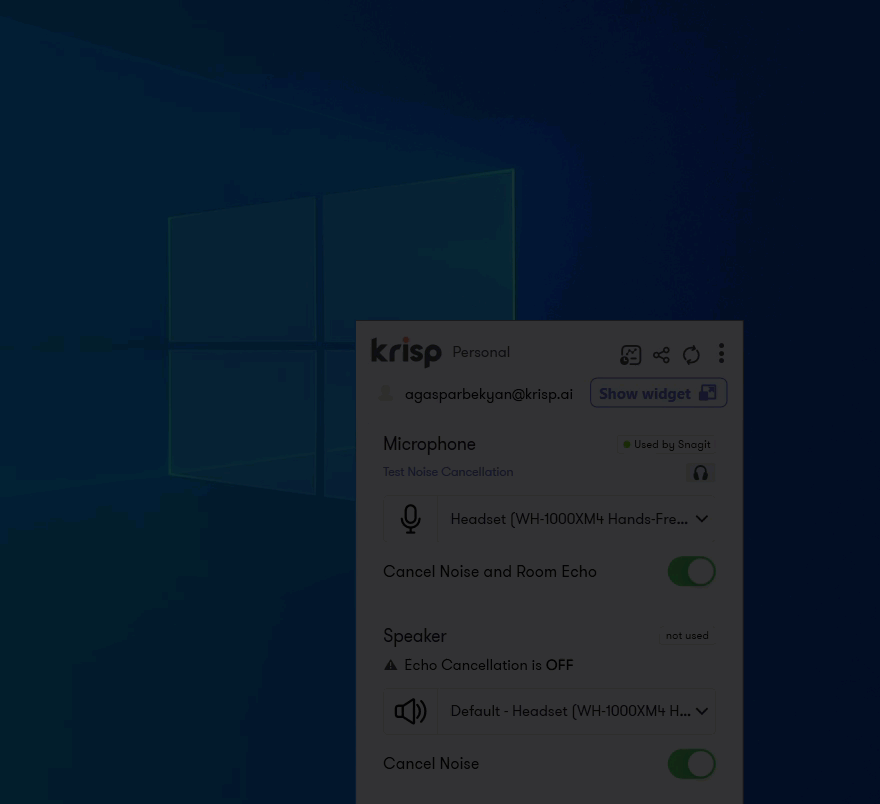Click the krisp logo

pos(406,352)
